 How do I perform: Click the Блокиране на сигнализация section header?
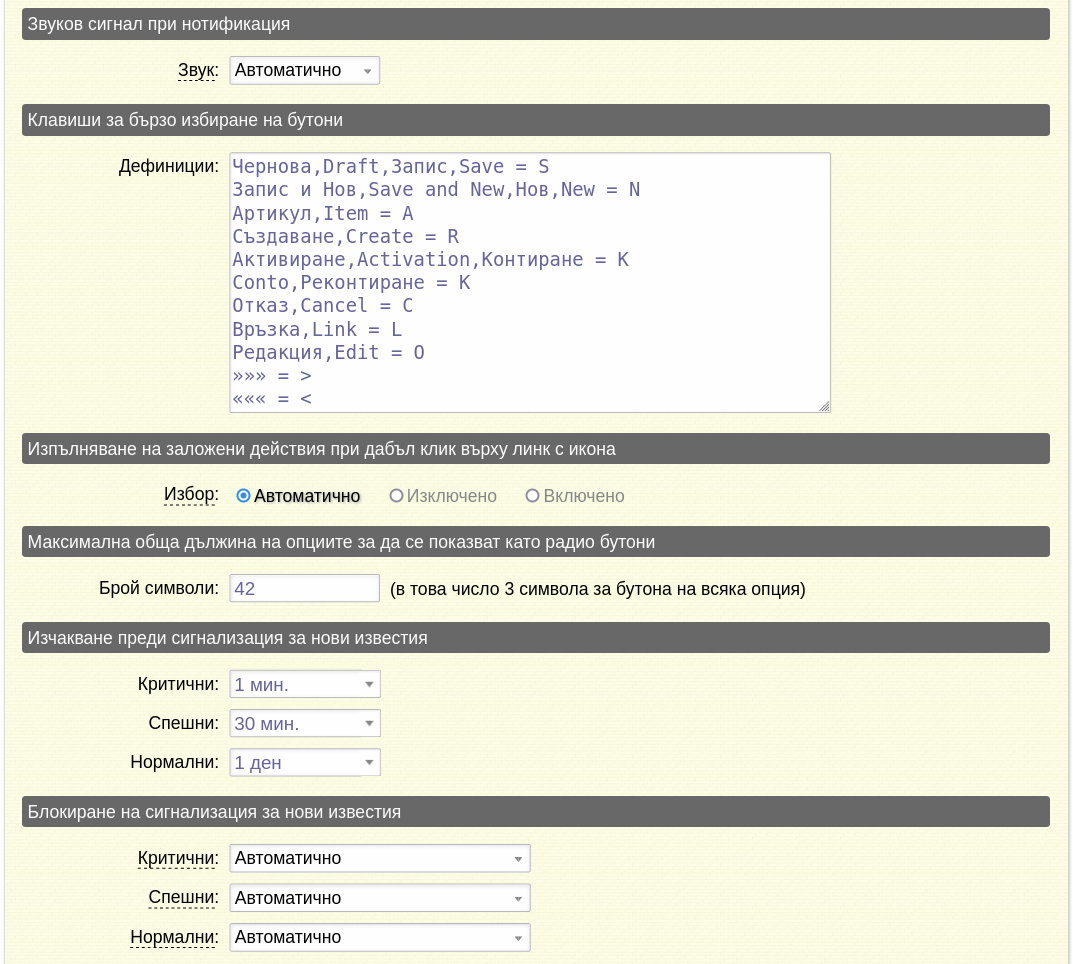coord(536,811)
